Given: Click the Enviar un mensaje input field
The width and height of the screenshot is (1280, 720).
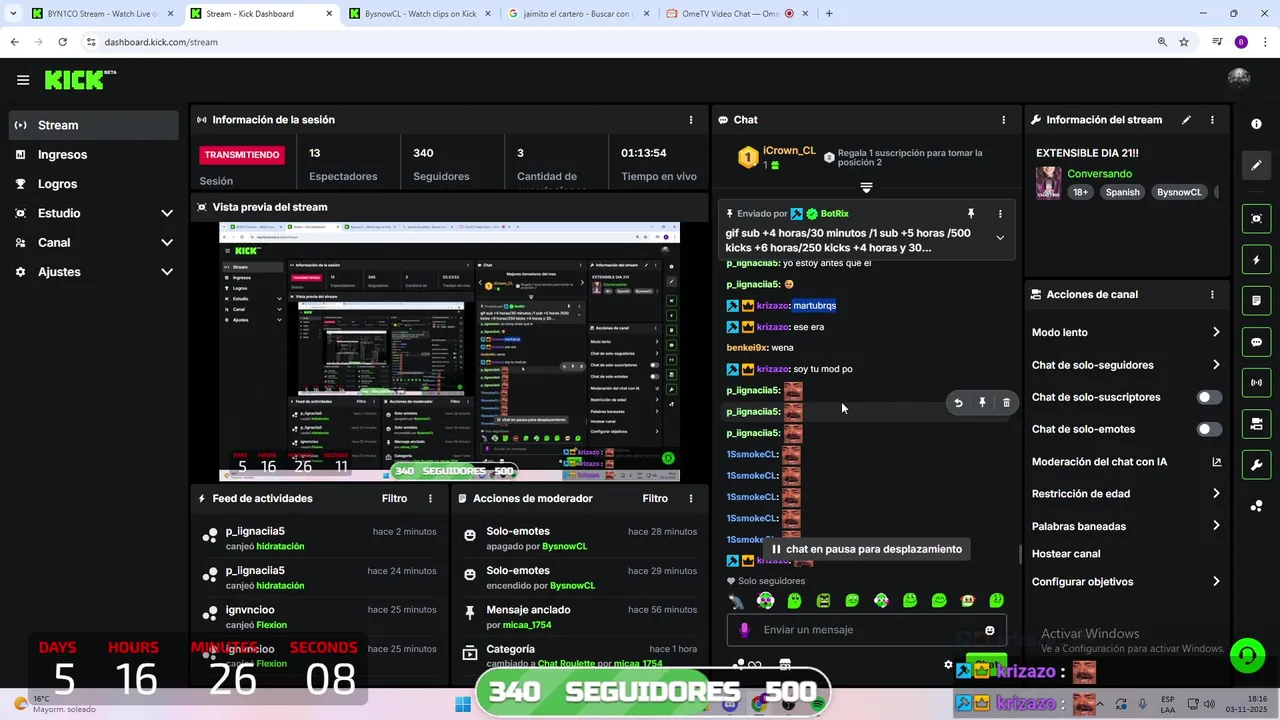Looking at the screenshot, I should (x=866, y=630).
